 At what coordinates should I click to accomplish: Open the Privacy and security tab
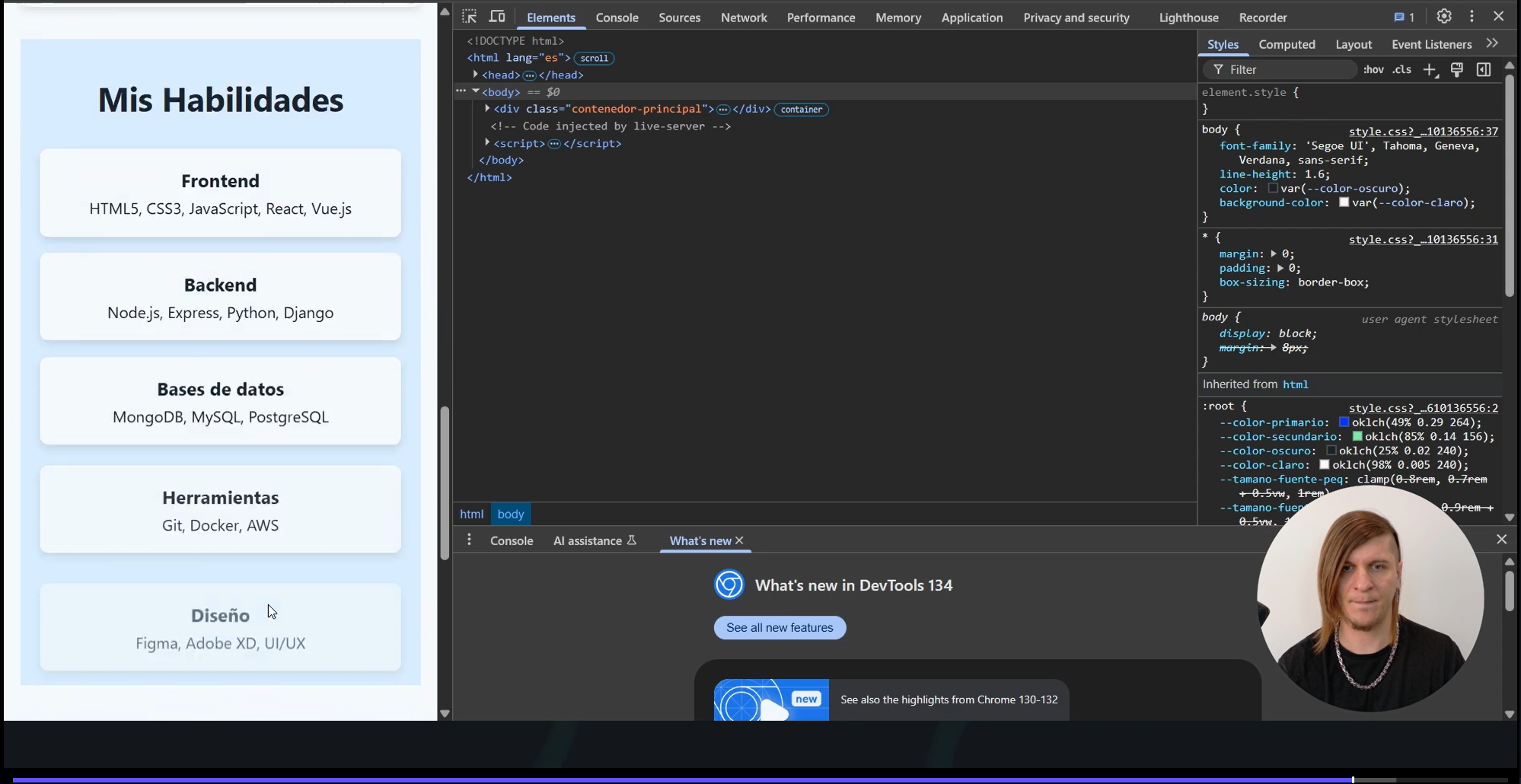tap(1076, 18)
